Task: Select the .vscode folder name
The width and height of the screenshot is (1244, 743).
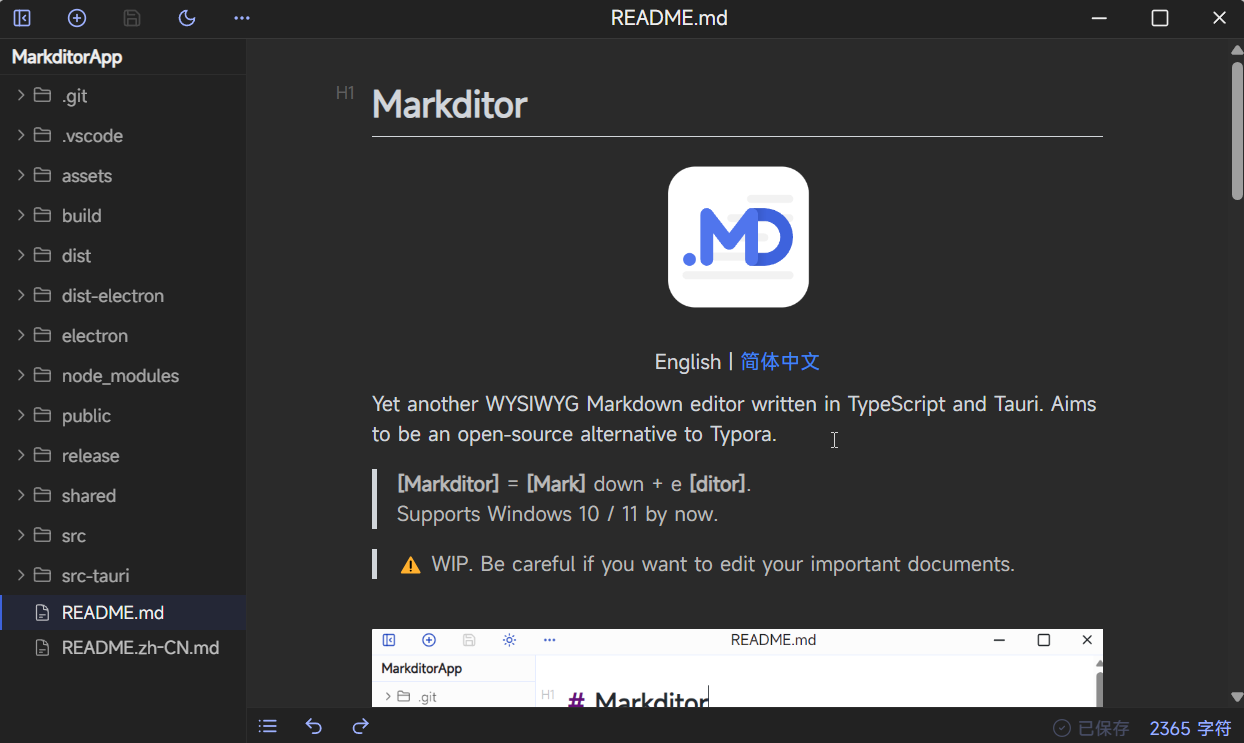Action: coord(92,136)
